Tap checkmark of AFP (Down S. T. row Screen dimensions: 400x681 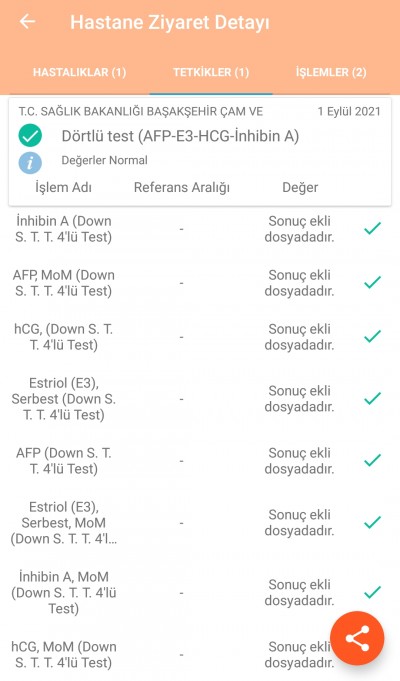click(x=372, y=460)
